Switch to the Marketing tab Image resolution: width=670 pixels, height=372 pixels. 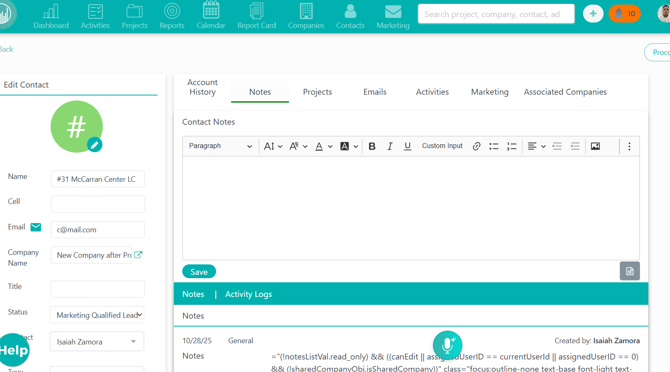(490, 92)
